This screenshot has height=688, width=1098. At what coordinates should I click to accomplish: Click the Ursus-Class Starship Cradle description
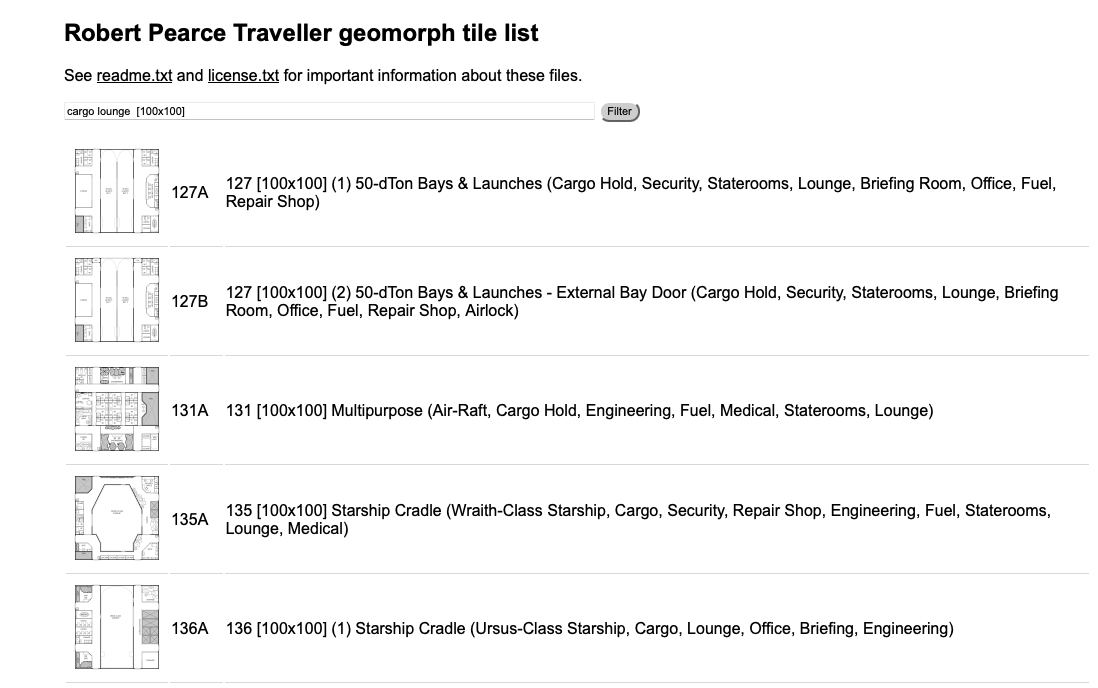click(590, 628)
